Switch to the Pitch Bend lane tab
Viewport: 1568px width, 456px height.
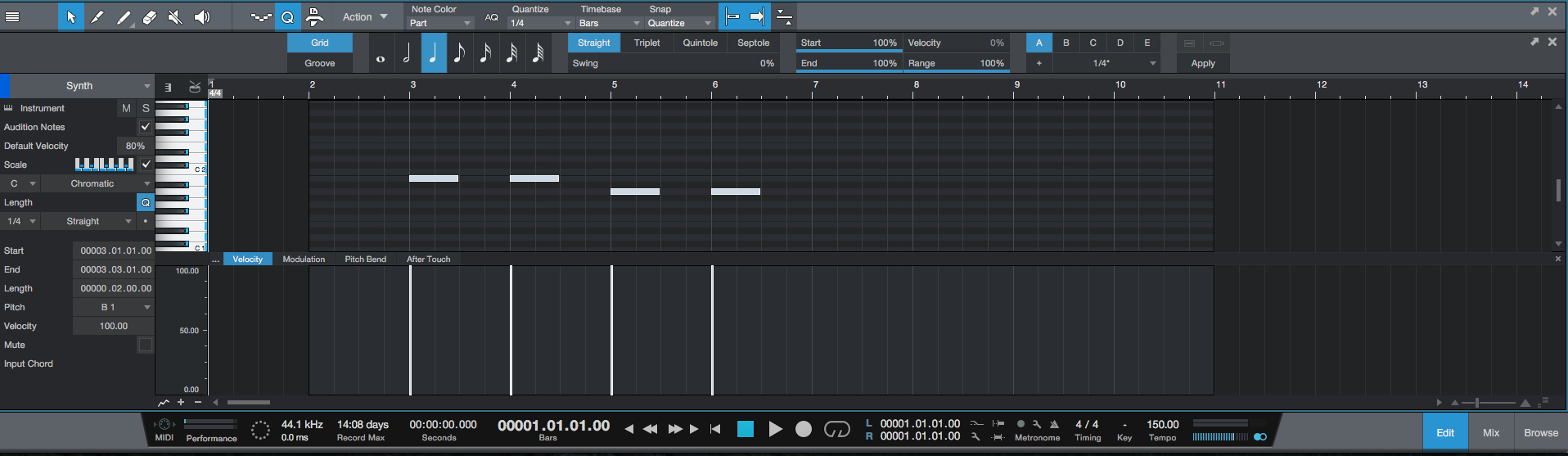click(365, 259)
